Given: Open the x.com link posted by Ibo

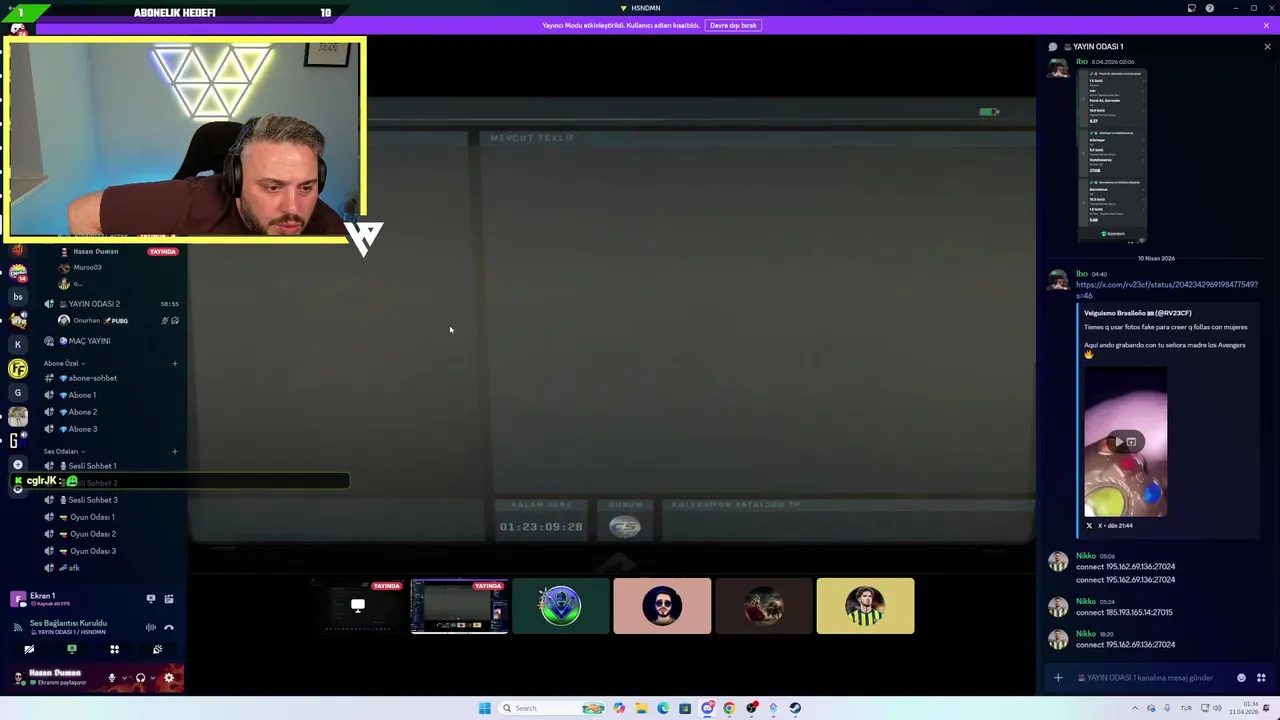Looking at the screenshot, I should 1166,289.
